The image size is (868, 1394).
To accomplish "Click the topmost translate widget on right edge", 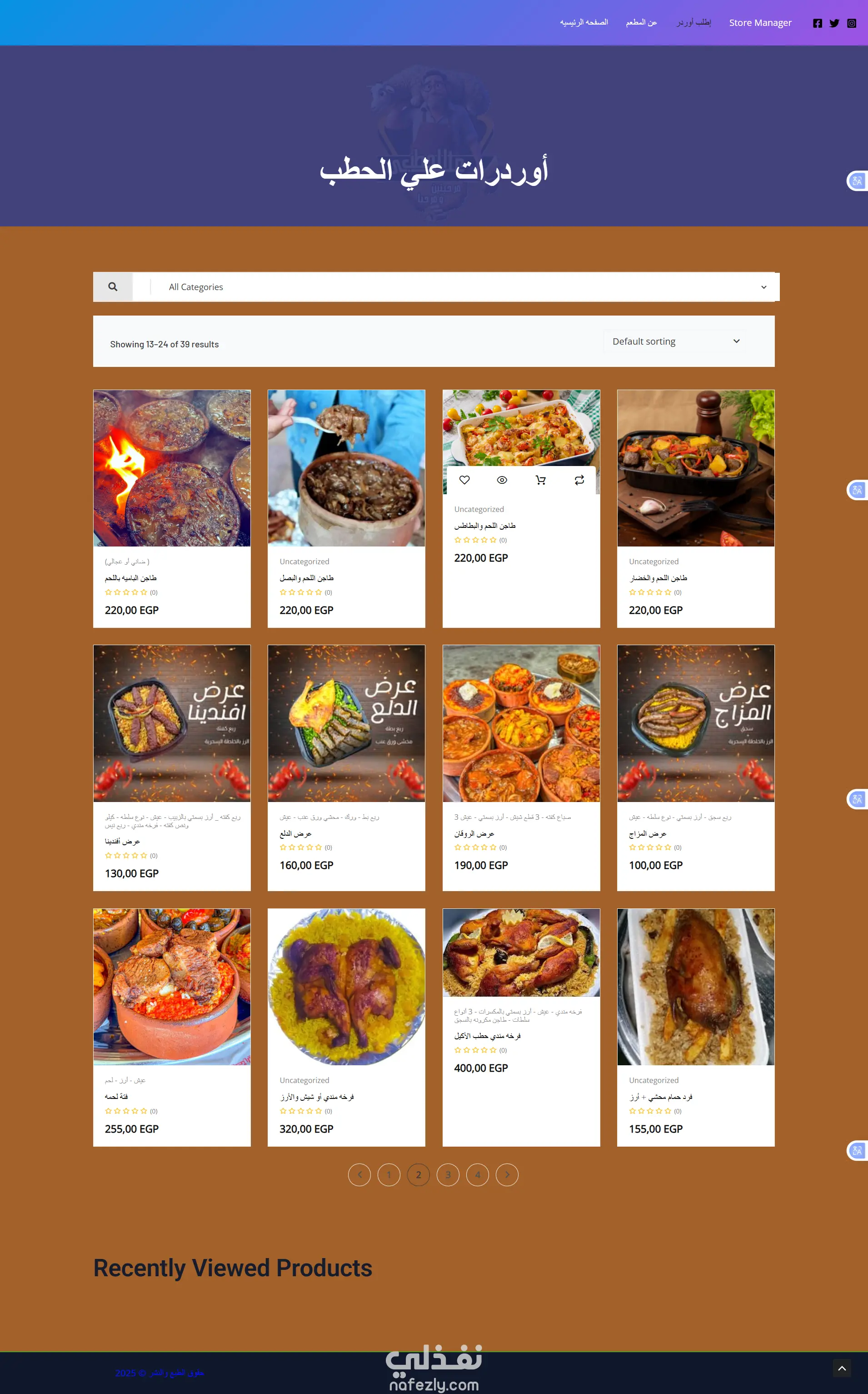I will click(857, 181).
